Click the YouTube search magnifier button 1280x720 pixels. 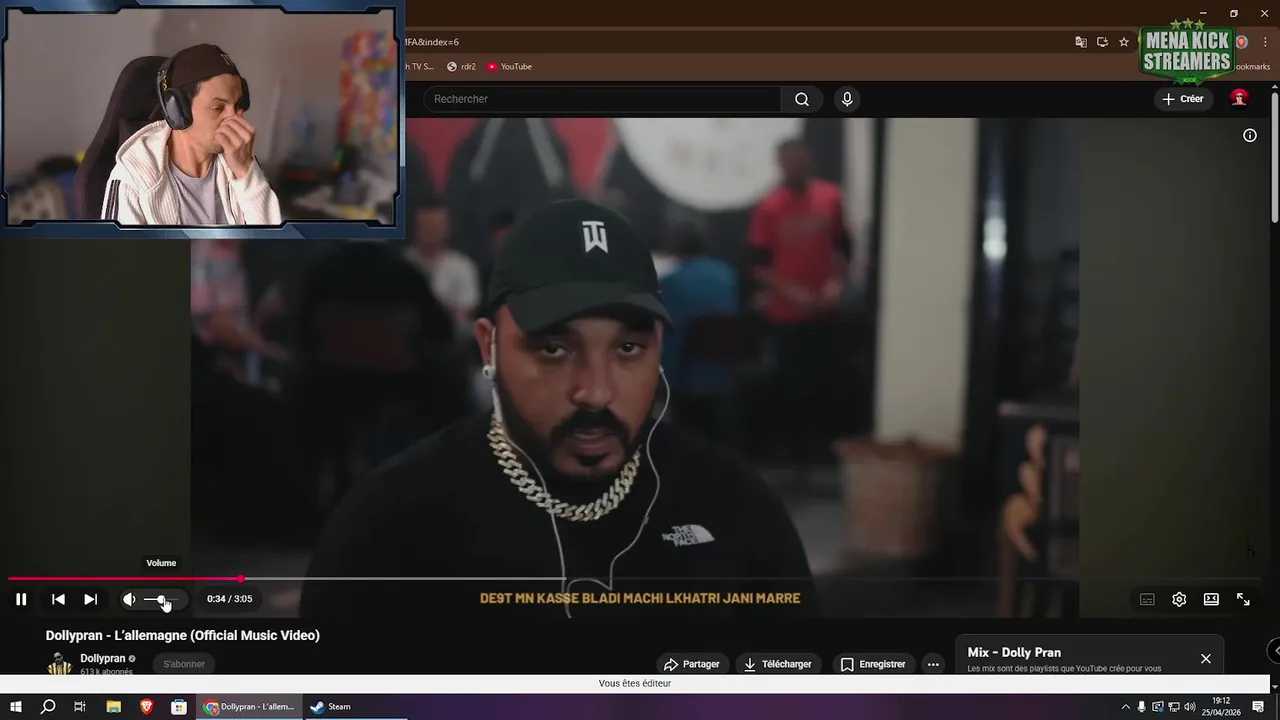[802, 99]
